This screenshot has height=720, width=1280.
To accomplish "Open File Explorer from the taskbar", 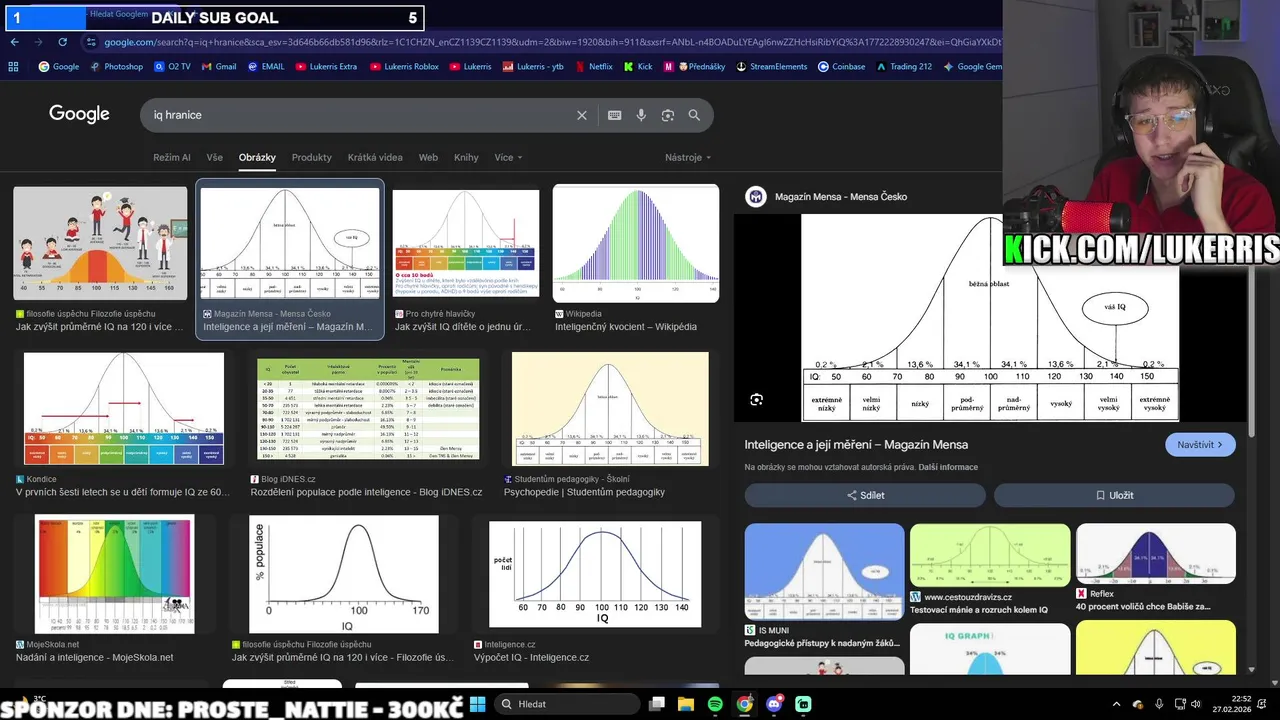I will (x=686, y=704).
